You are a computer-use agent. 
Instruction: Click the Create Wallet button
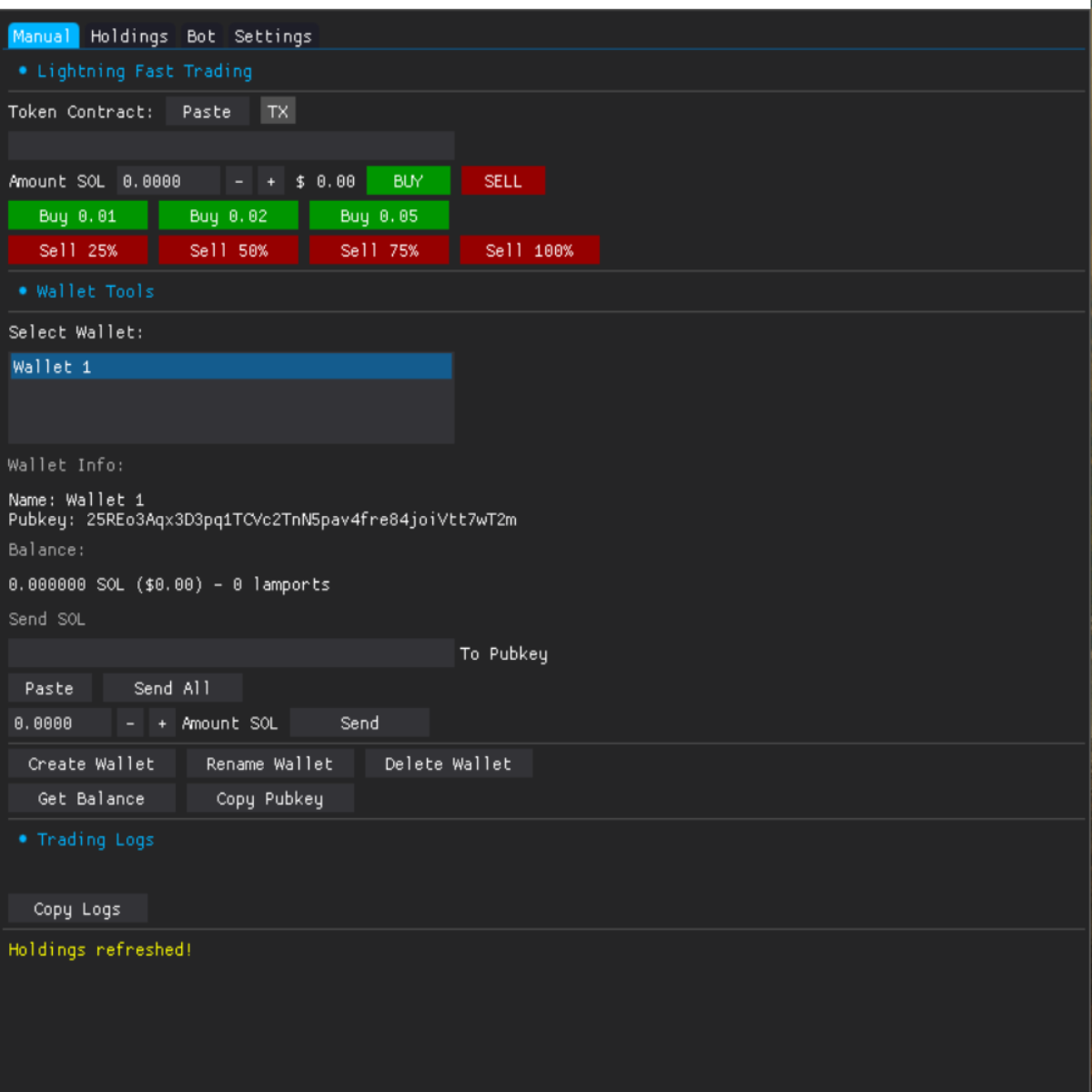(91, 763)
